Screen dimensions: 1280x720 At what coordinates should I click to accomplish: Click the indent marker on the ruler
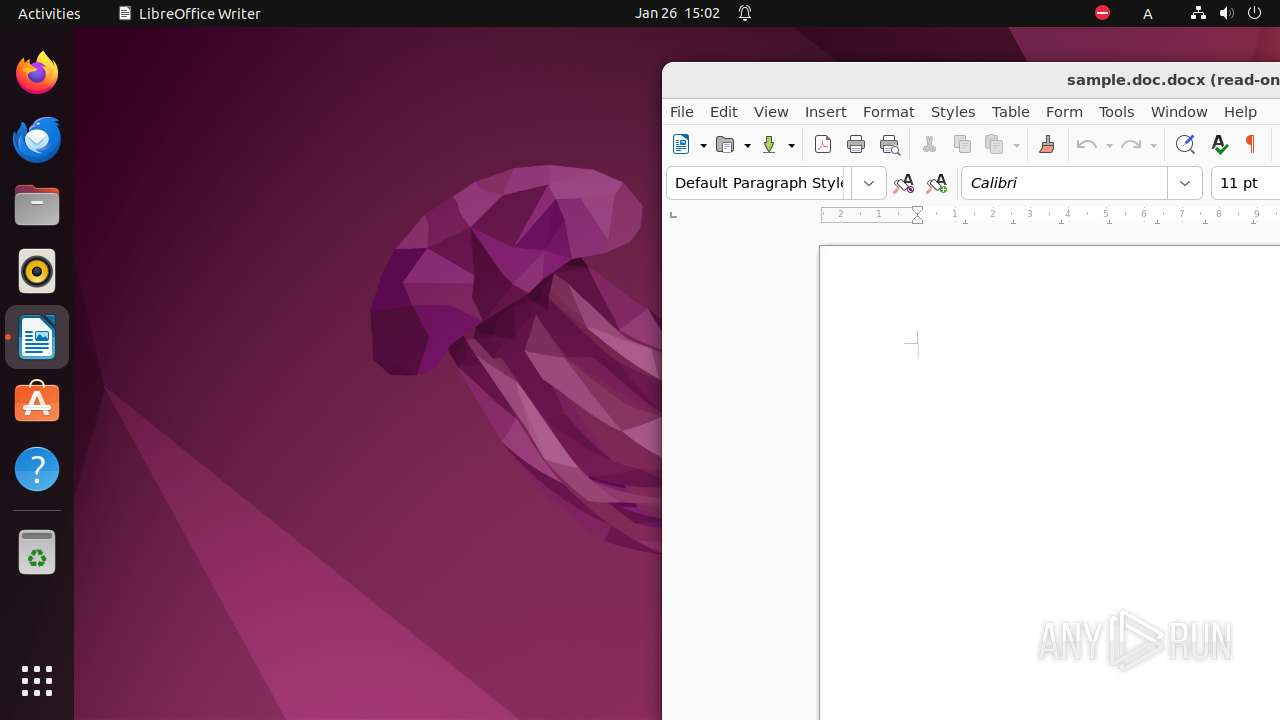(x=917, y=214)
